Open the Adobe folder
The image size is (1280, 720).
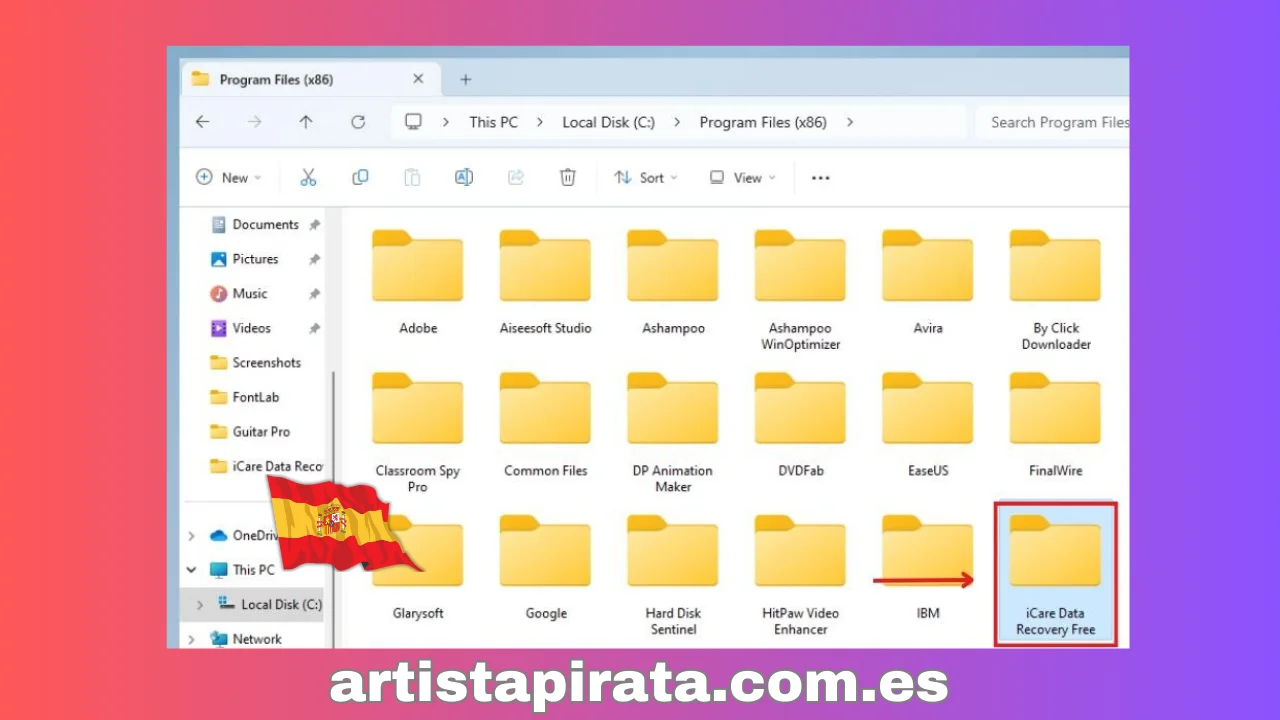pyautogui.click(x=418, y=282)
